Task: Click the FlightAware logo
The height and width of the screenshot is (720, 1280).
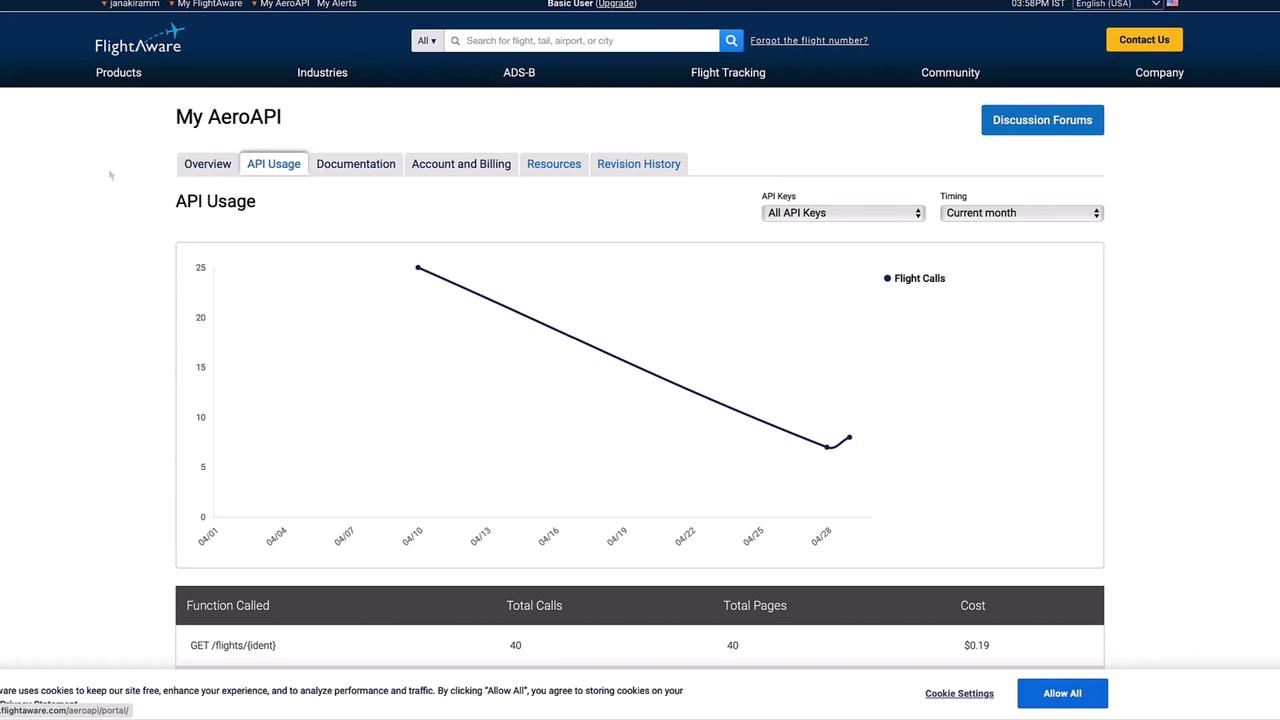Action: tap(140, 39)
